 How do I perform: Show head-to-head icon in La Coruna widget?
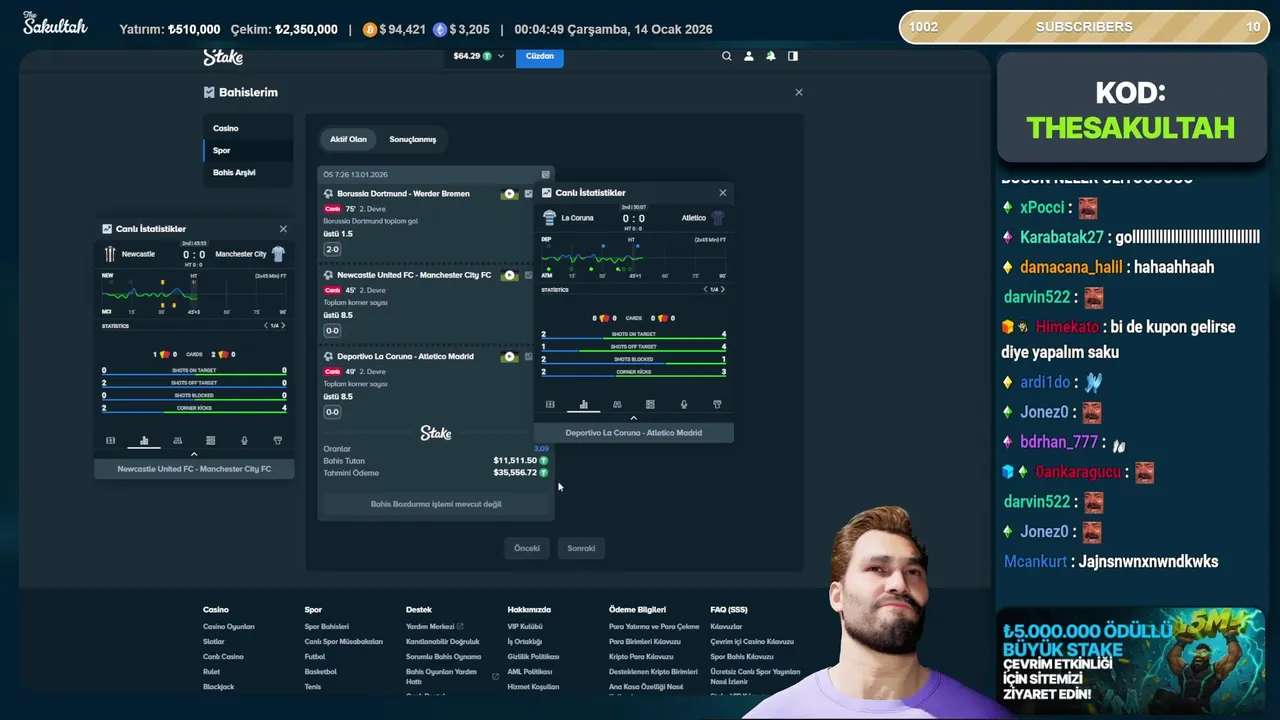click(617, 404)
